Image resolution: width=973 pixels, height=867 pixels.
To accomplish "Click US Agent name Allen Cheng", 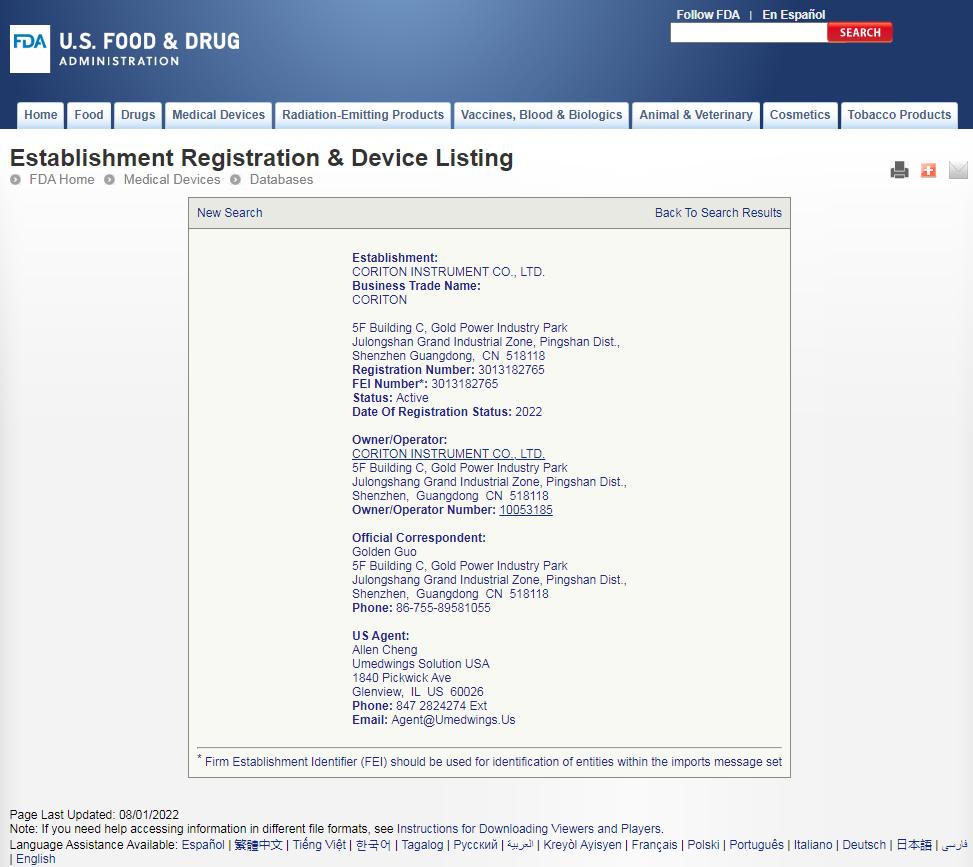I will coord(384,650).
